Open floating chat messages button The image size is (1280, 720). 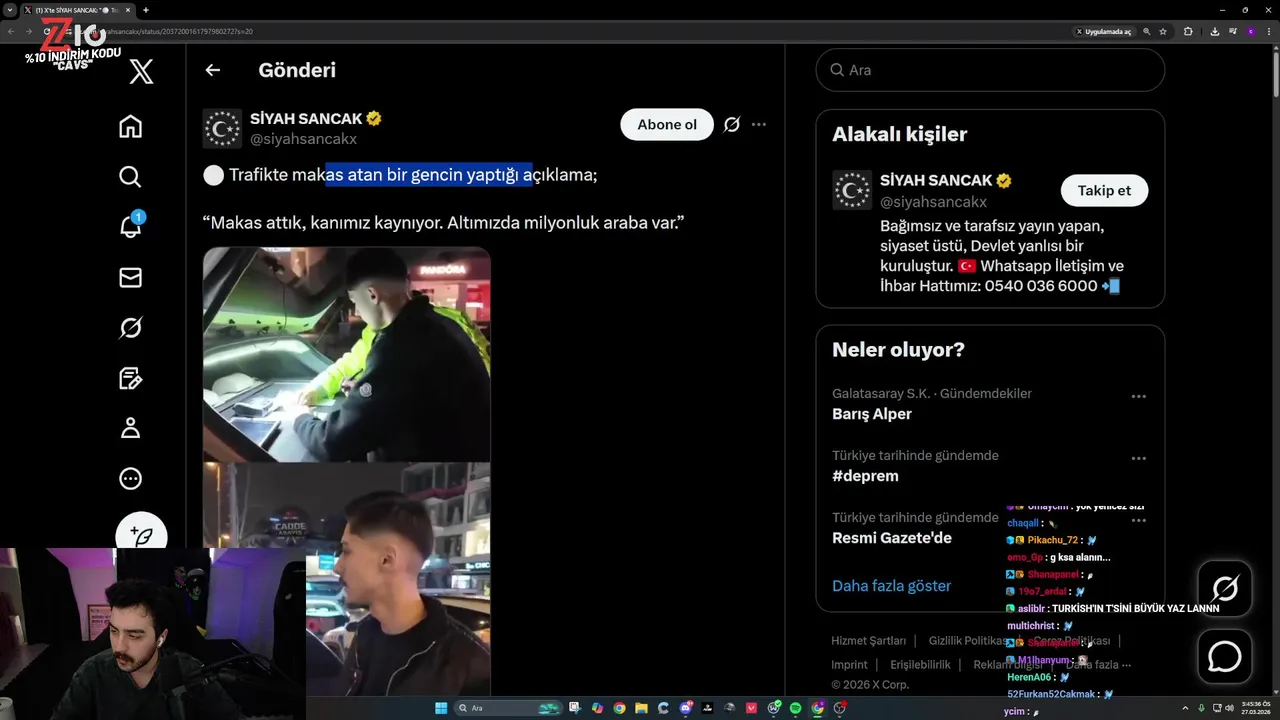click(x=1225, y=657)
